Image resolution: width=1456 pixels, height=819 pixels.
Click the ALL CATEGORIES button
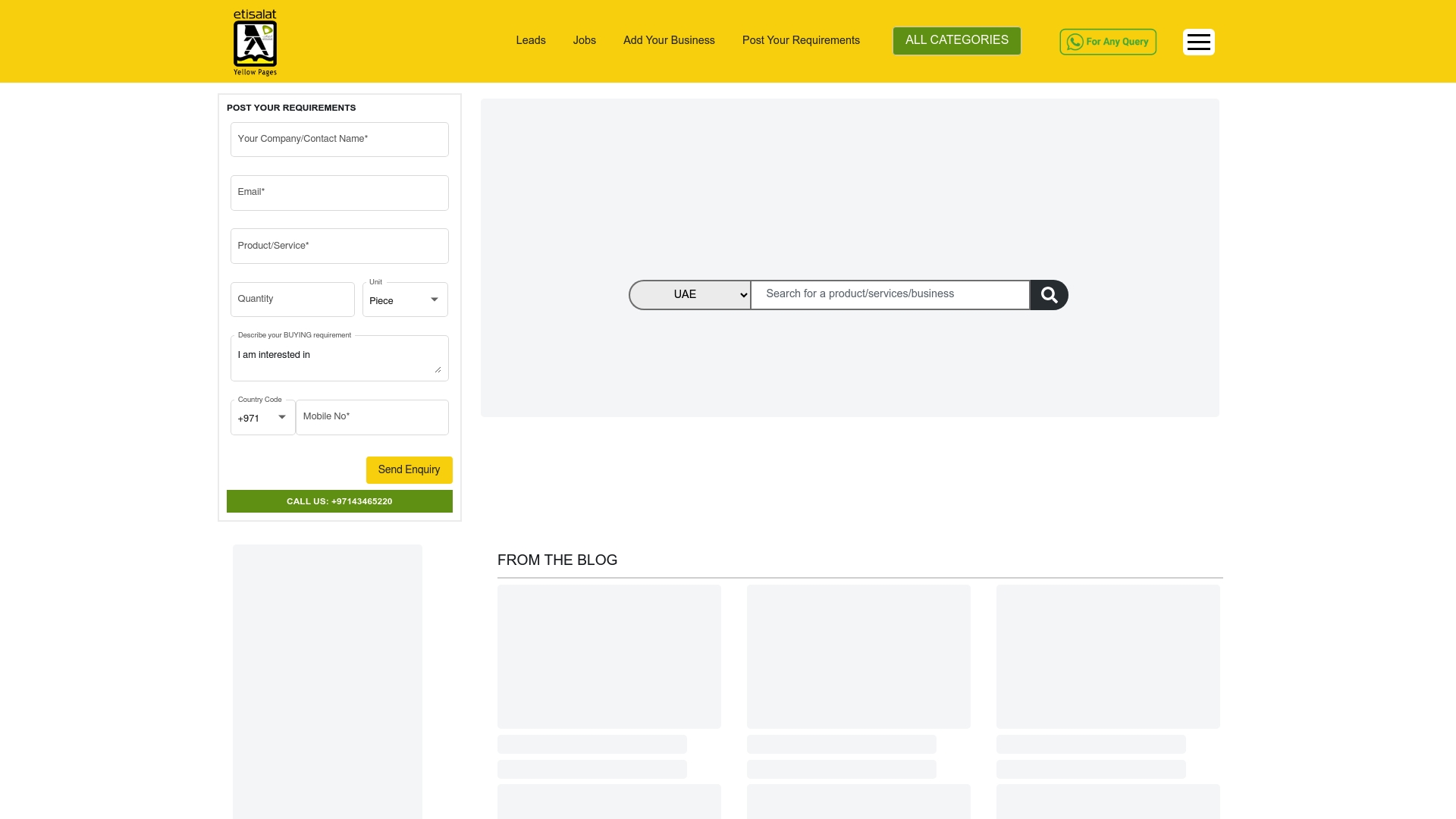tap(956, 40)
